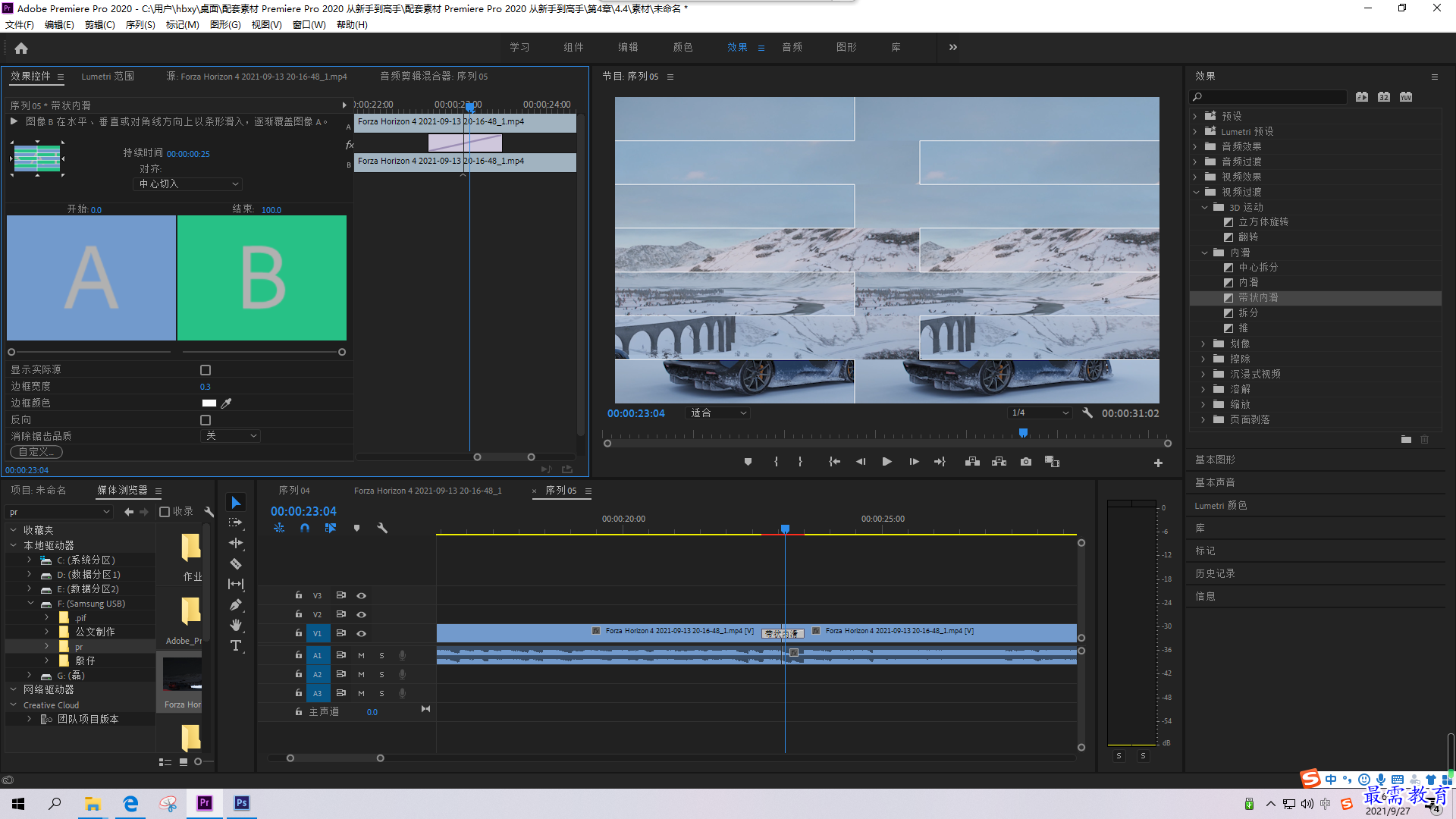Open the Sequence menu
Viewport: 1456px width, 819px height.
(140, 25)
